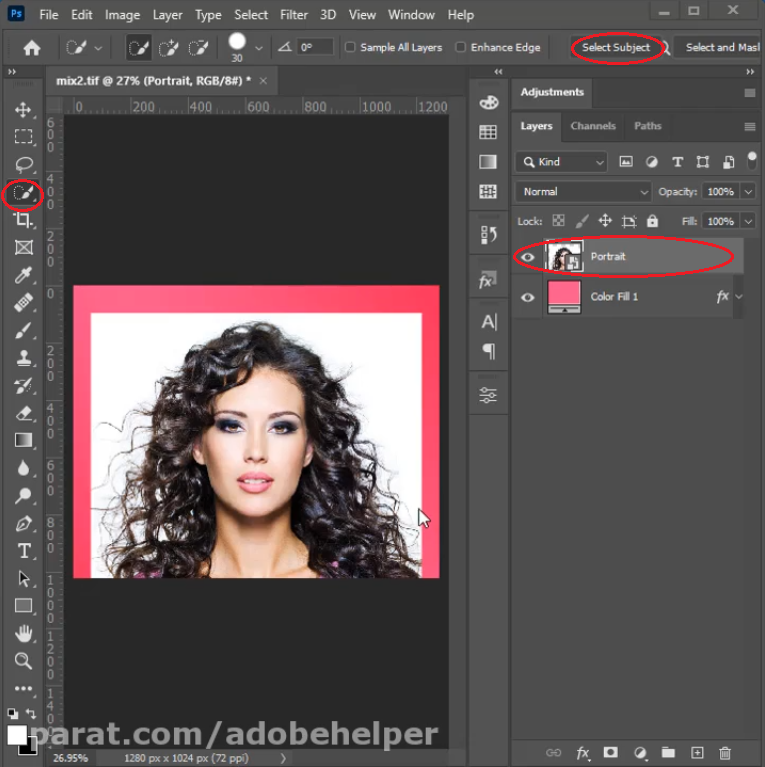Pick the Eyedropper tool
Screen dimensions: 765x767
pos(23,275)
